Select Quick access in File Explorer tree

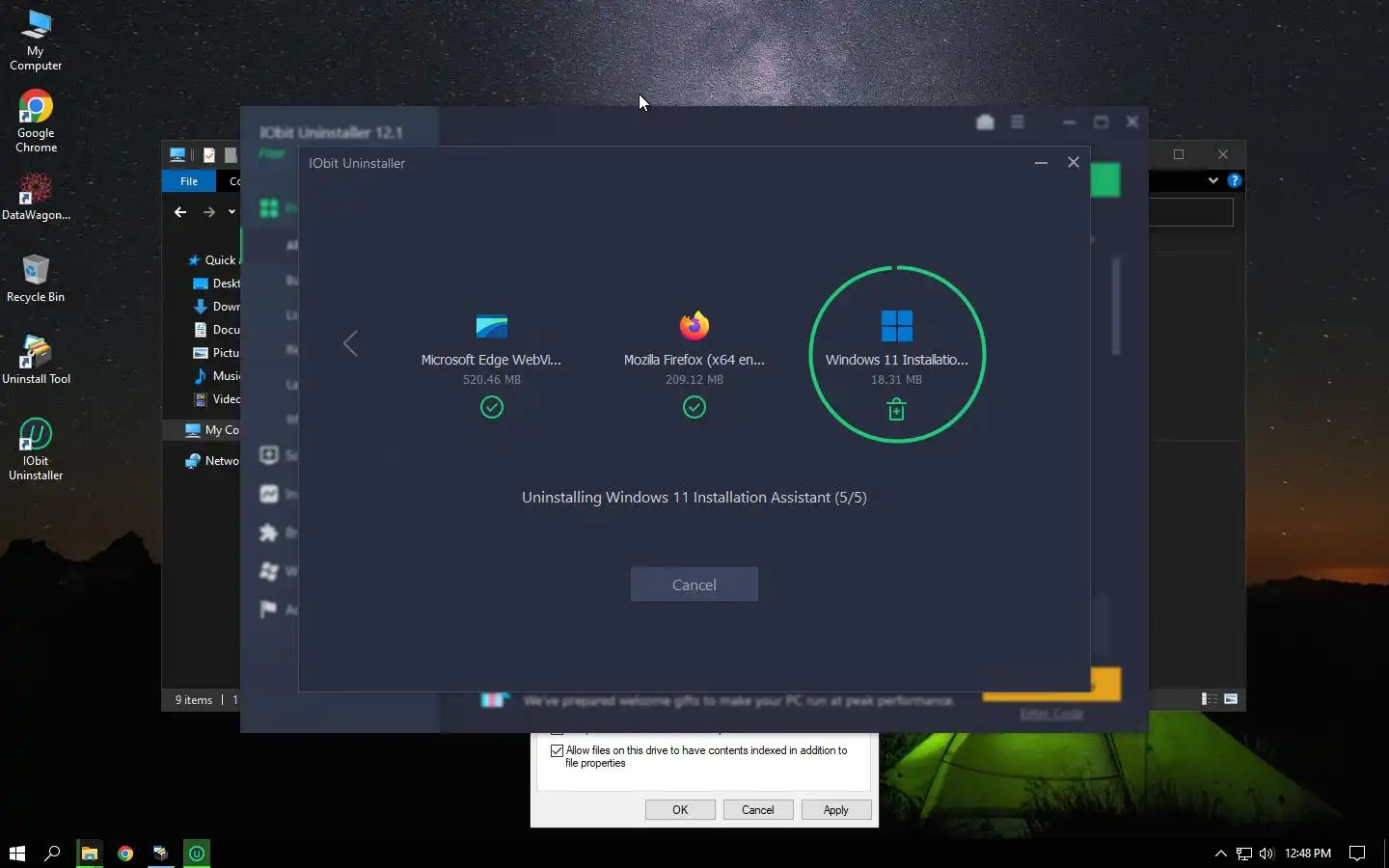click(x=212, y=260)
